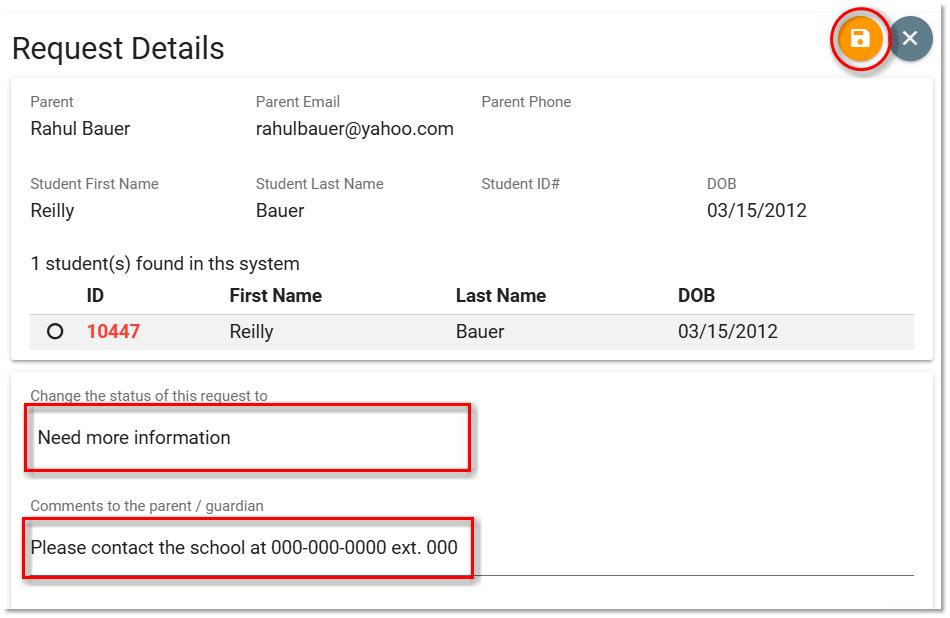Click the Student First Name value Reilly
The width and height of the screenshot is (950, 618).
coord(52,211)
